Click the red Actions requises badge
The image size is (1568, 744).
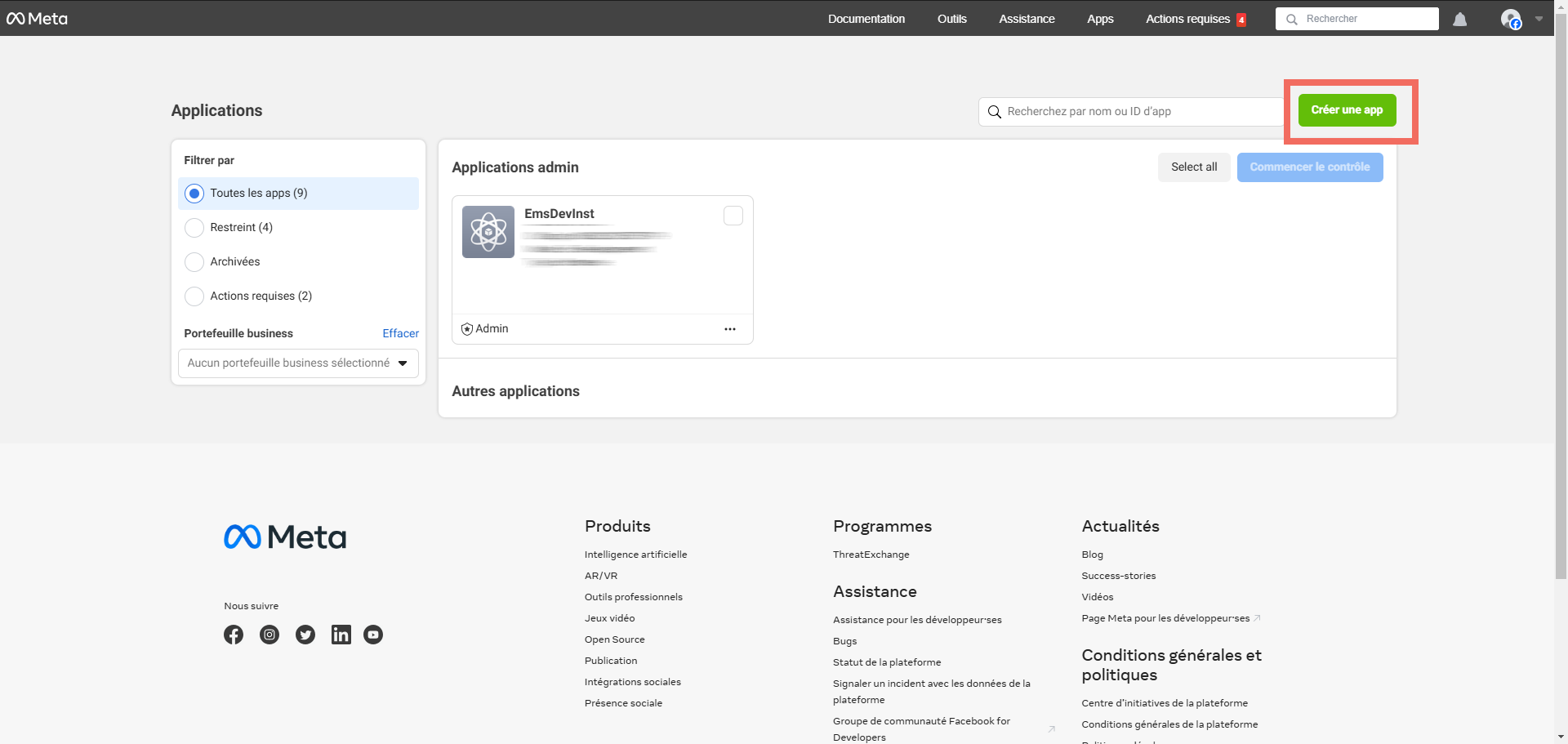pos(1241,20)
